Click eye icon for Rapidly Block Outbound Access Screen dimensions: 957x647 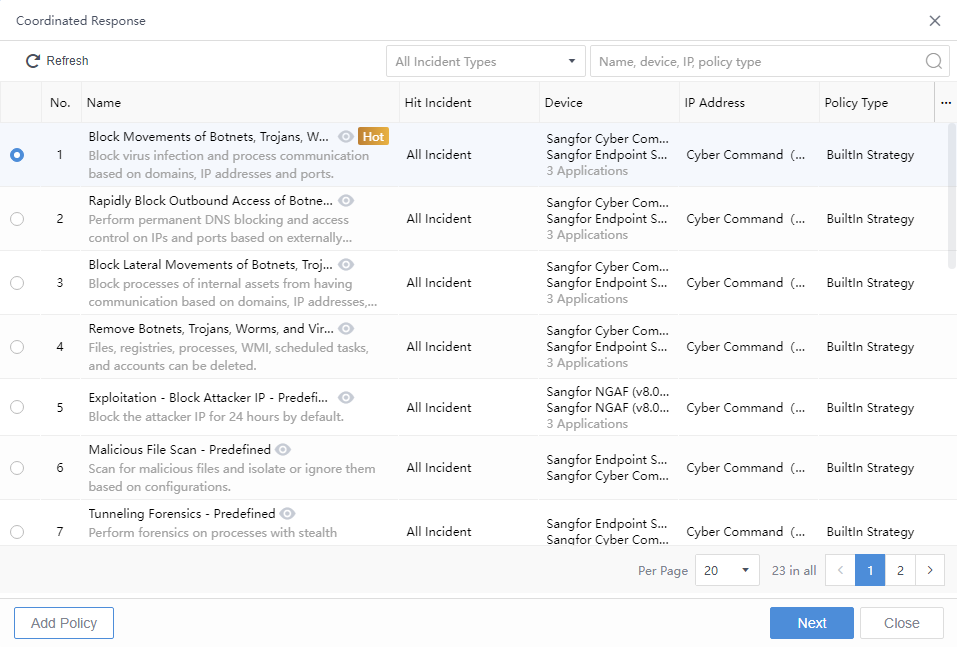pos(346,201)
